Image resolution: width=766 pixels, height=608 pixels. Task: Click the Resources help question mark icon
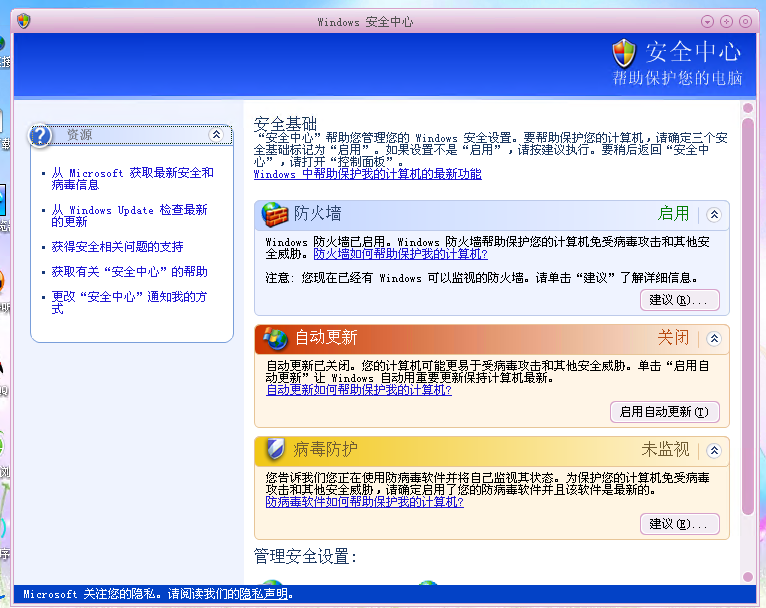pos(40,135)
